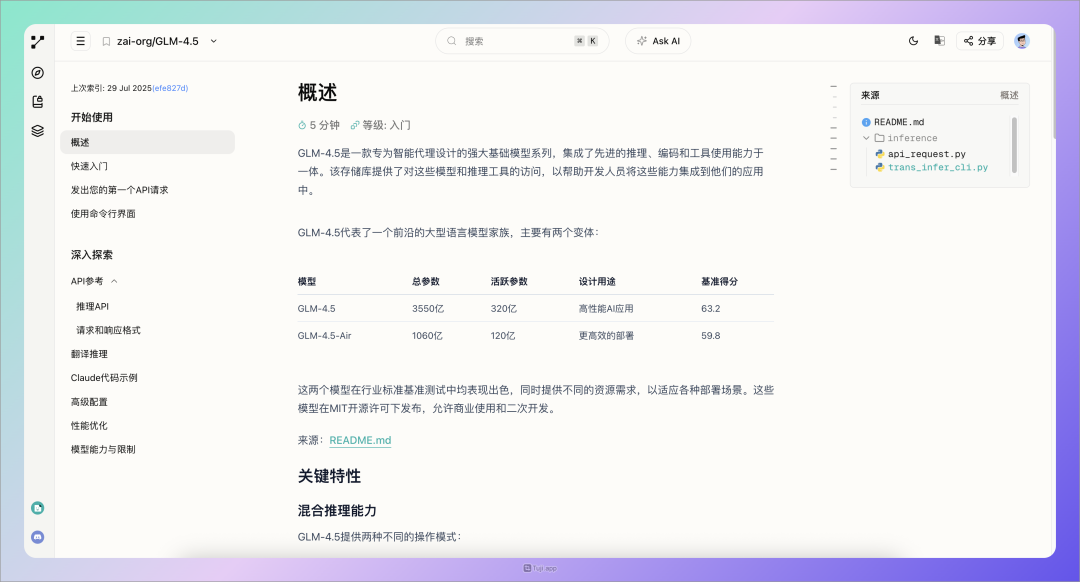Navigate to 模型能力与限制
The image size is (1080, 582).
click(103, 449)
